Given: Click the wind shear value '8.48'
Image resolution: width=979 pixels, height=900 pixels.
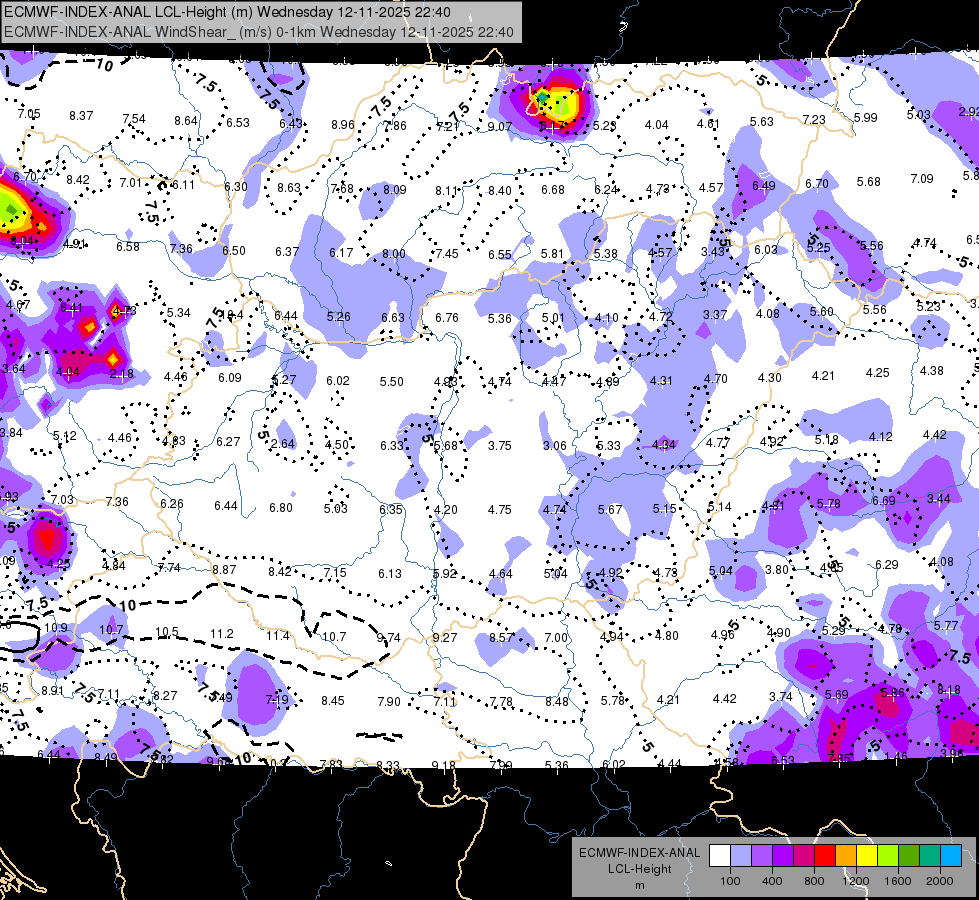Looking at the screenshot, I should [557, 702].
